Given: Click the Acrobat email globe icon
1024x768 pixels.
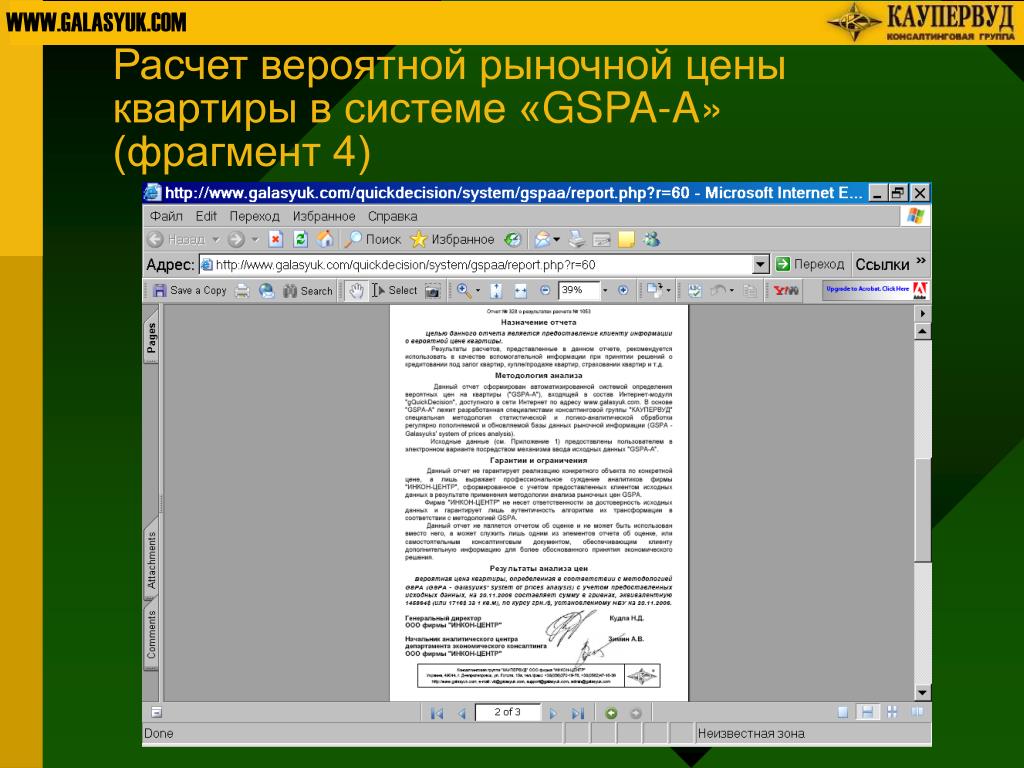Looking at the screenshot, I should (x=266, y=291).
